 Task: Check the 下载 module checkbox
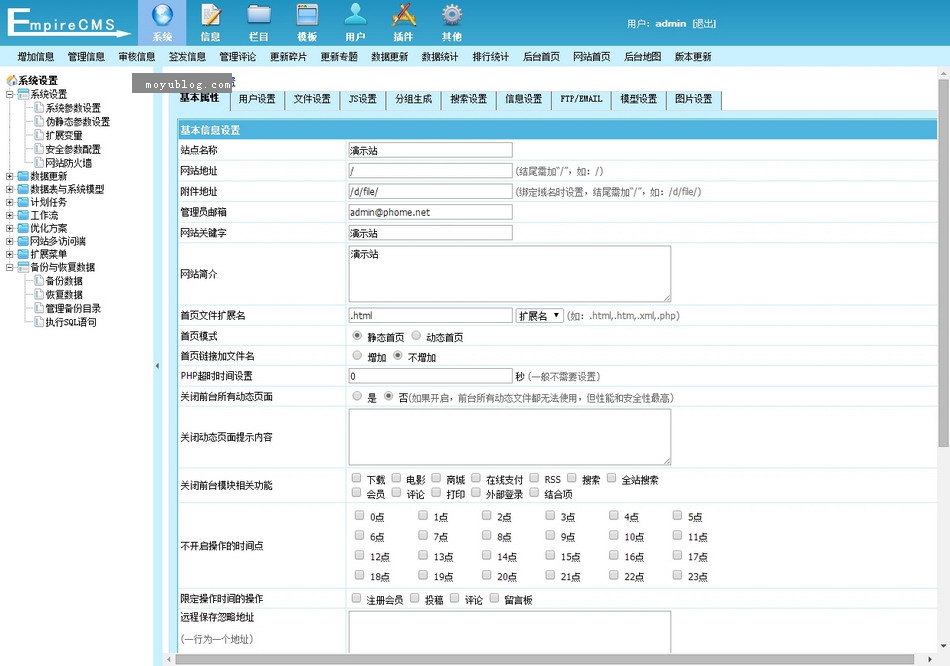click(357, 478)
